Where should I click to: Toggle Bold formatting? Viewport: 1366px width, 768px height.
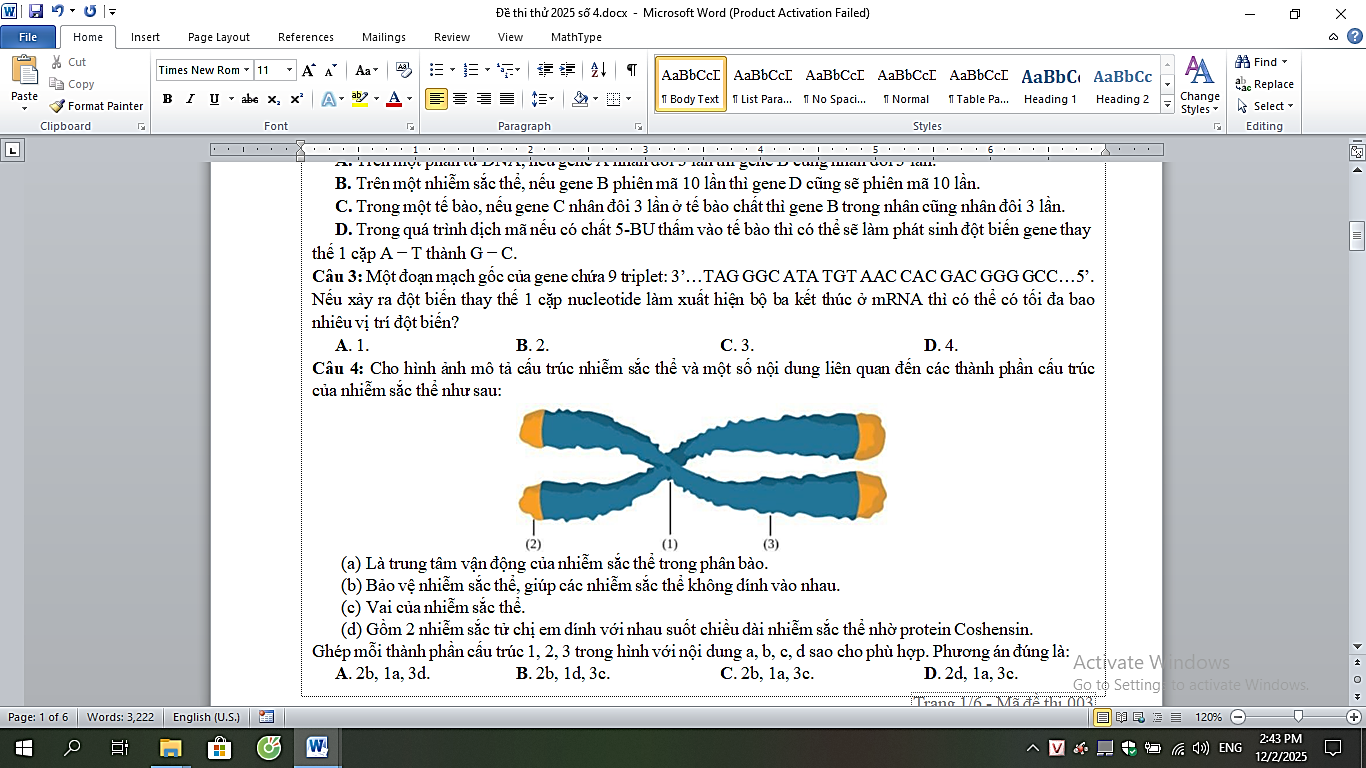[x=167, y=99]
